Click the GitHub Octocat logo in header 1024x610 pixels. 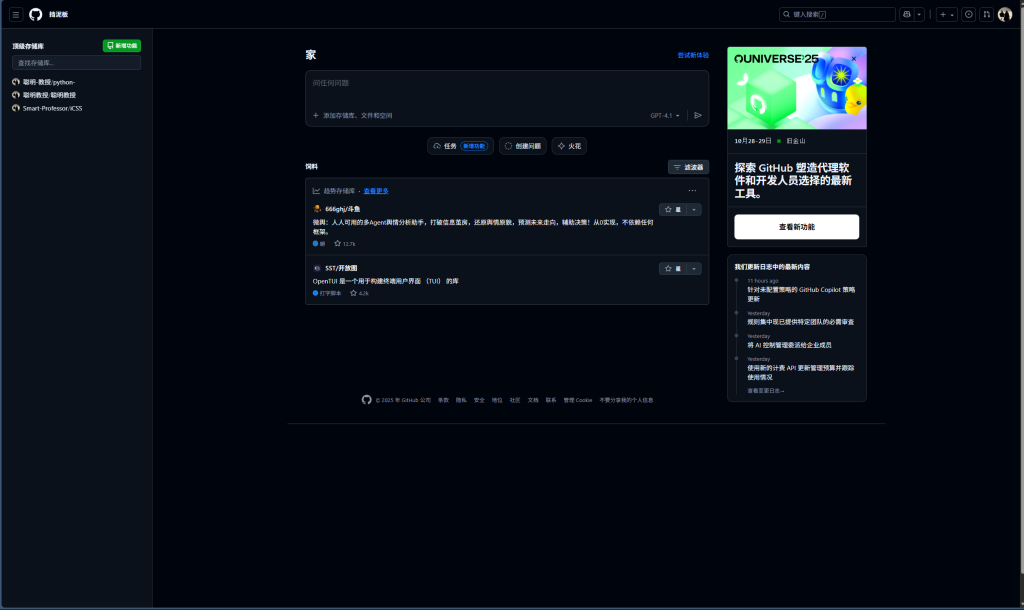[36, 15]
